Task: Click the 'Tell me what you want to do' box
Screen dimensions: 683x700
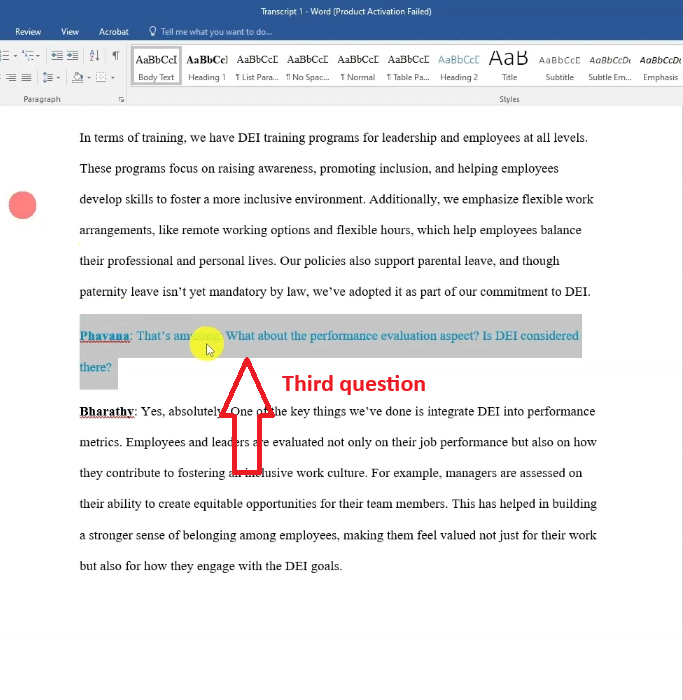Action: click(x=216, y=32)
